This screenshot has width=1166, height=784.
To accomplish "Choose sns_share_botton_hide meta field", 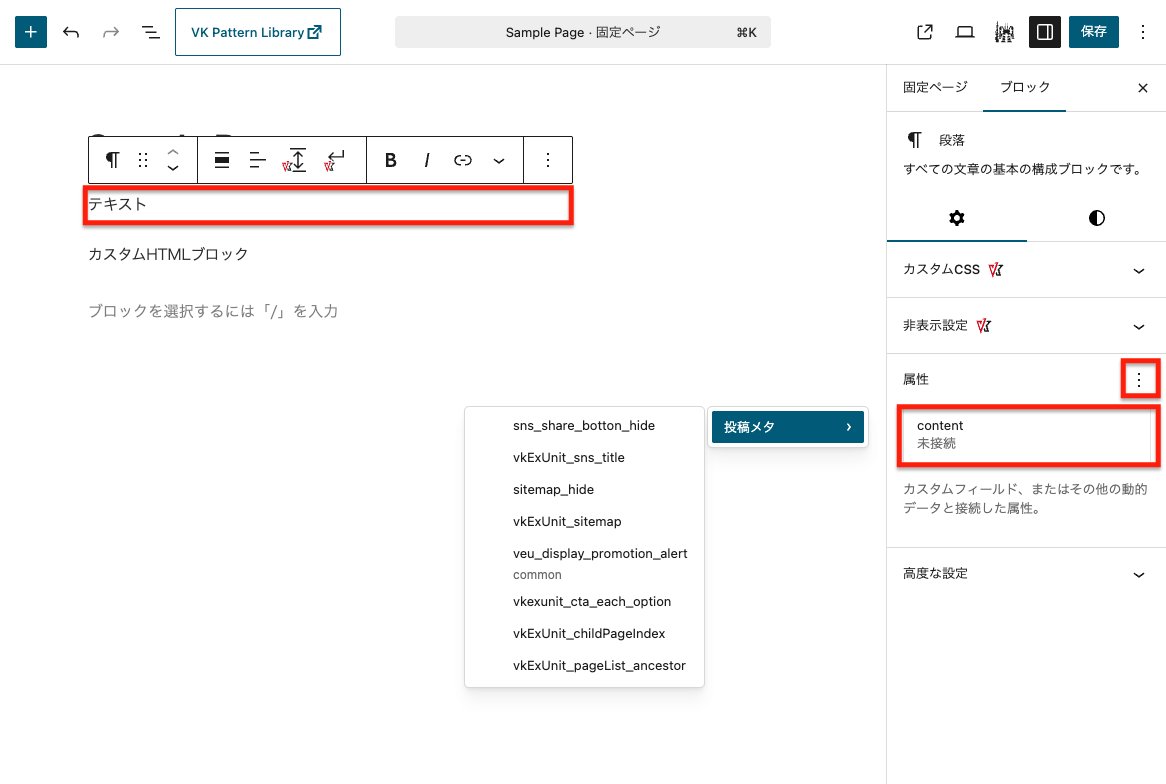I will 584,425.
